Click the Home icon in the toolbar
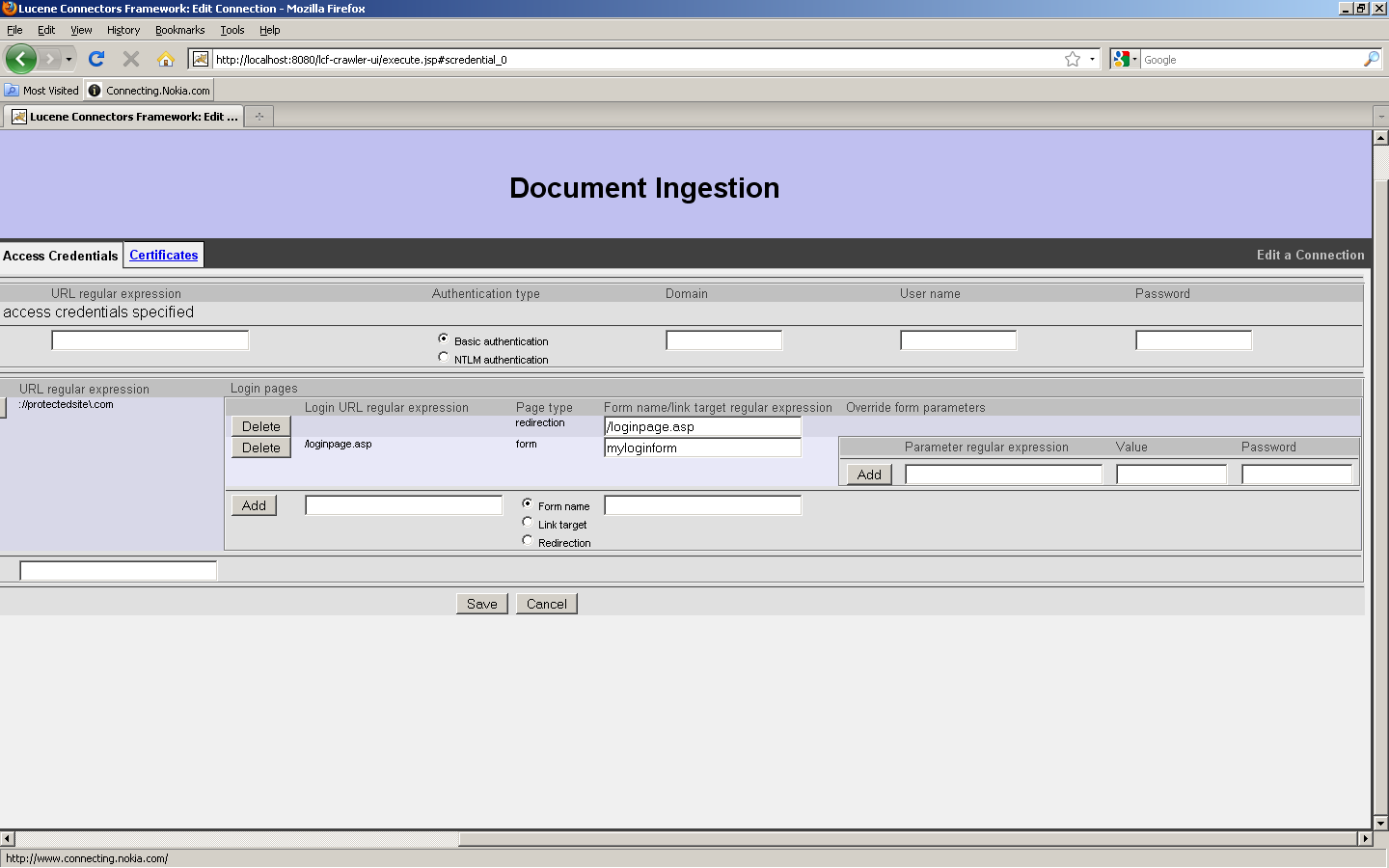Image resolution: width=1389 pixels, height=868 pixels. point(166,59)
